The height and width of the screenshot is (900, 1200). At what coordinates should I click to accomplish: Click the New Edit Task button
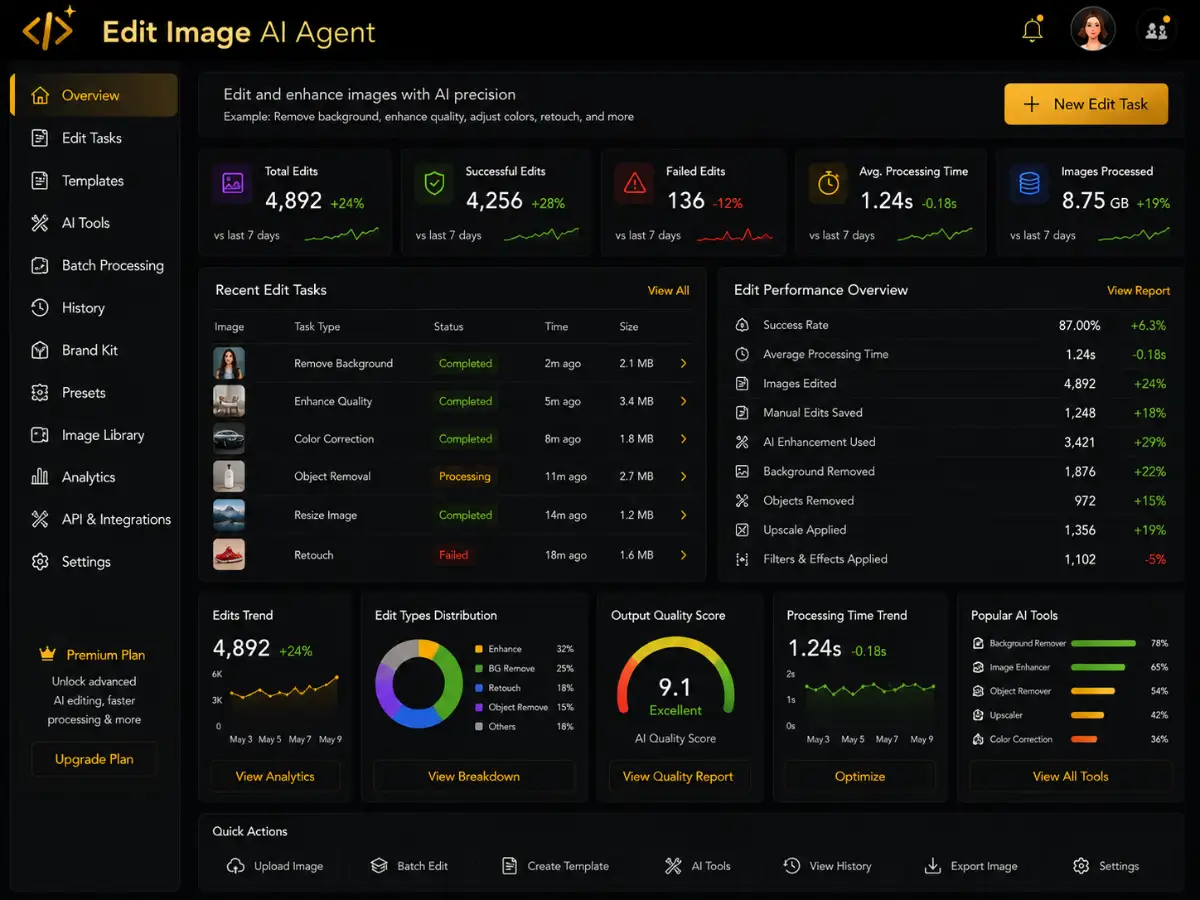tap(1086, 104)
